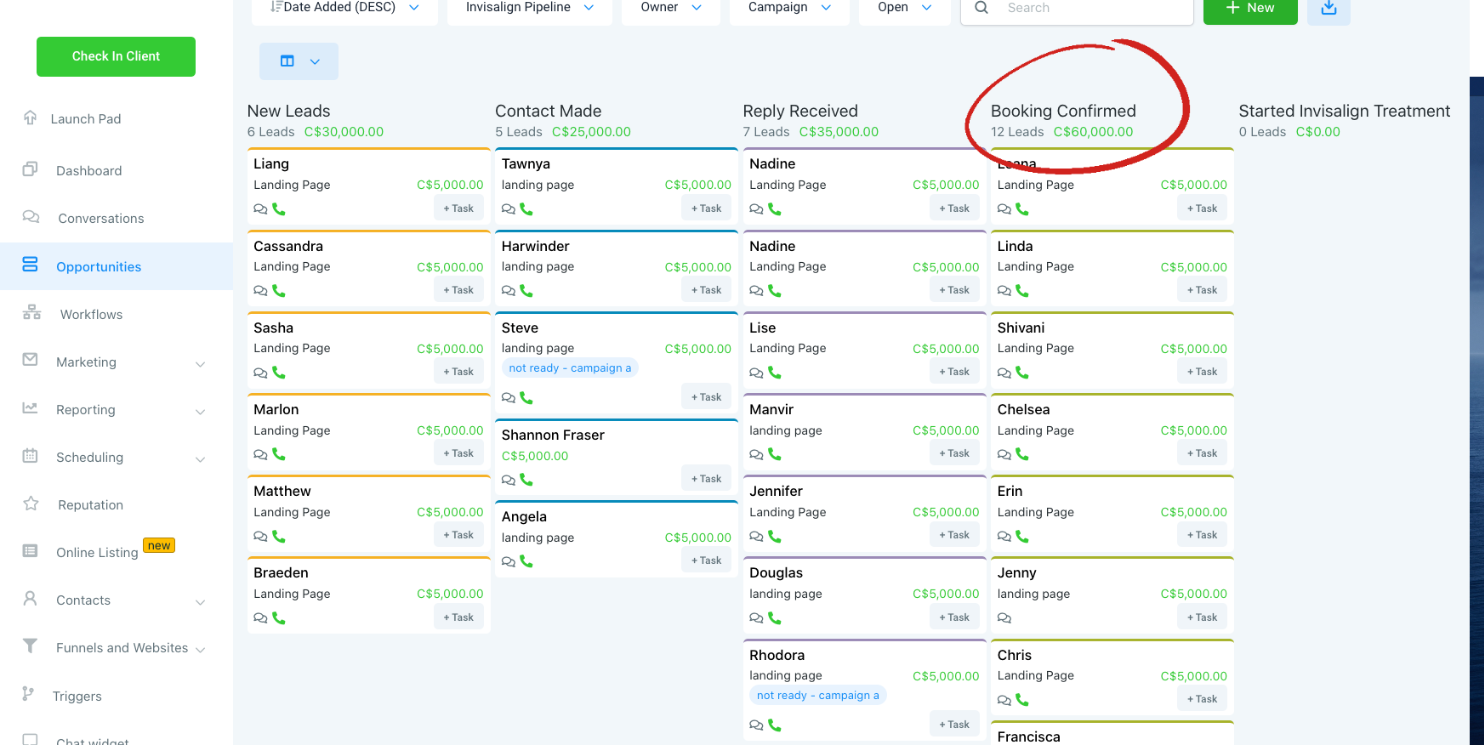The height and width of the screenshot is (745, 1484).
Task: Expand the Scheduling menu chevron
Action: pos(200,459)
